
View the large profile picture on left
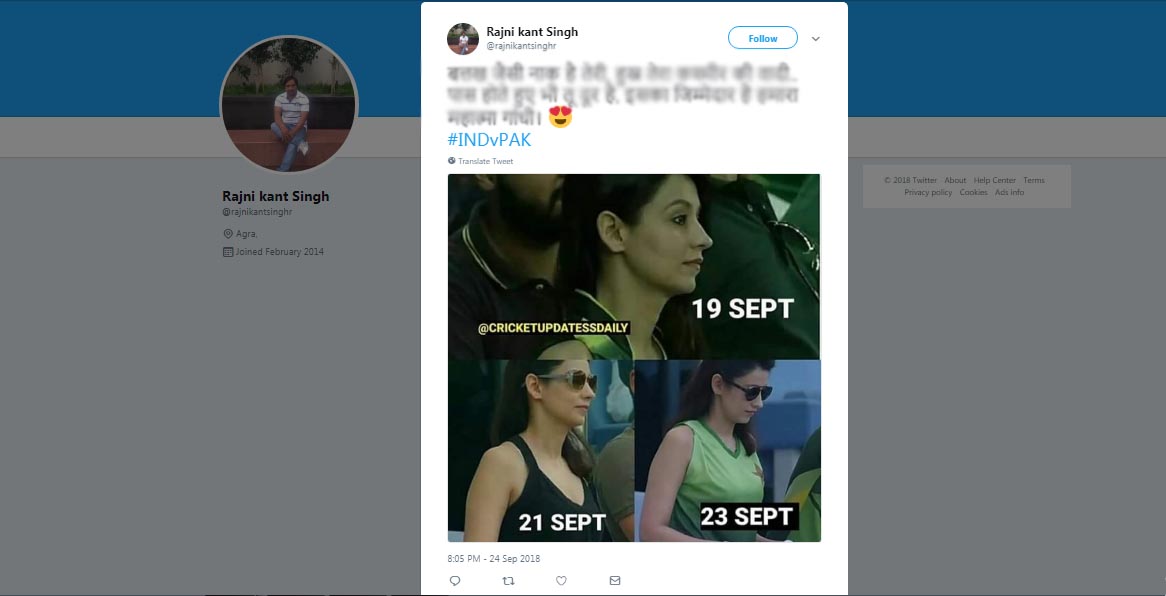288,105
